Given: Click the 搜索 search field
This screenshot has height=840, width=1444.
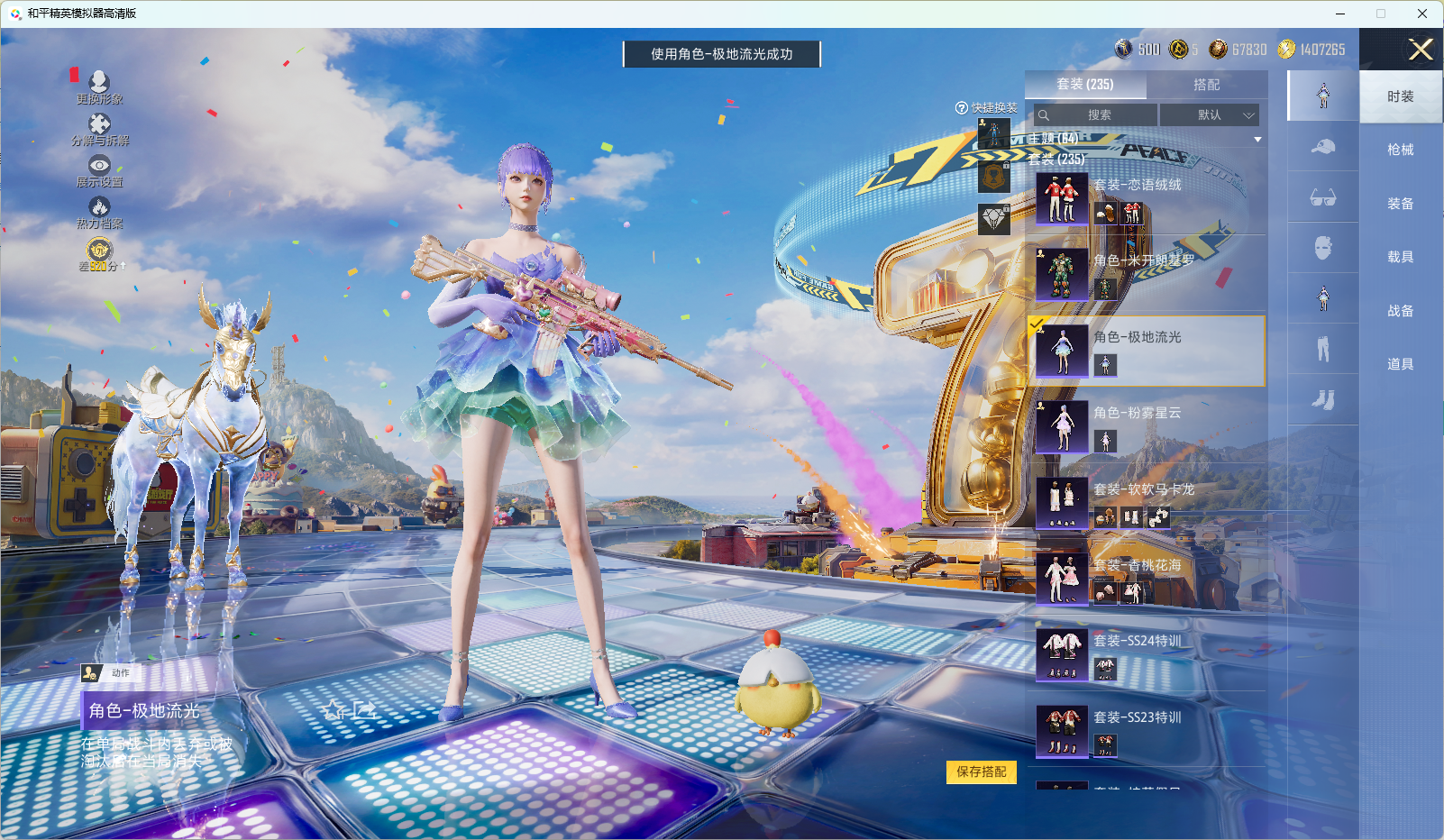Looking at the screenshot, I should coord(1095,115).
